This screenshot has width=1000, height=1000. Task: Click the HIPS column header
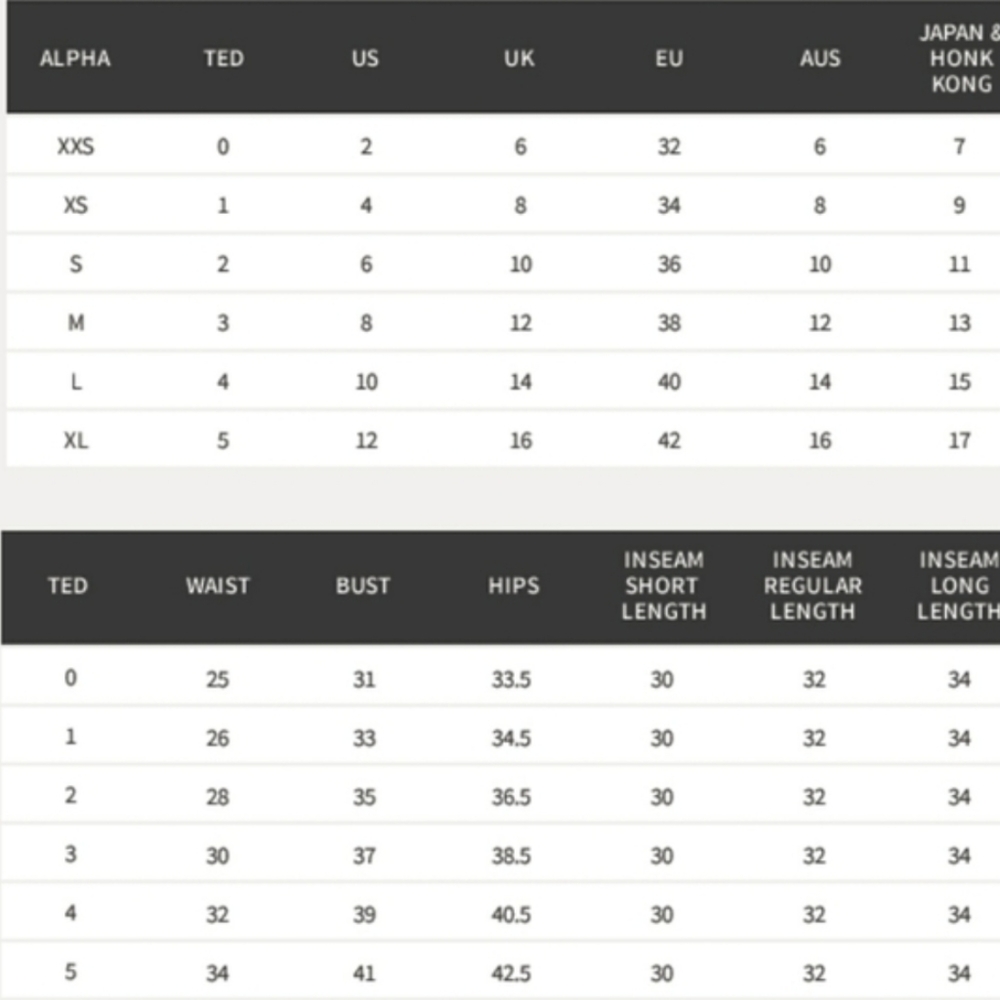point(514,586)
